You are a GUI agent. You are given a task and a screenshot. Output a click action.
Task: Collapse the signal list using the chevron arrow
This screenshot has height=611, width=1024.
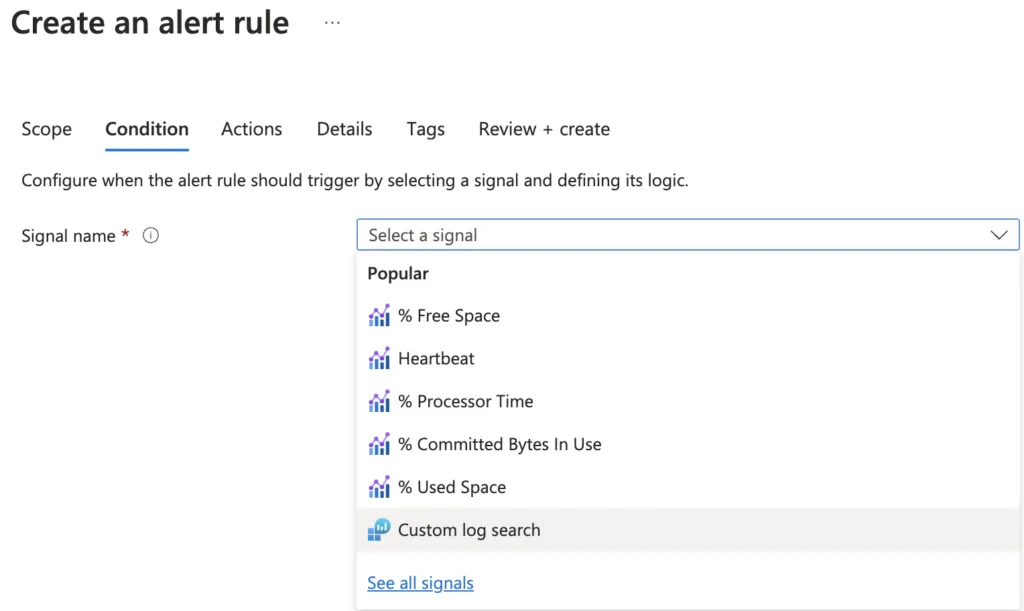coord(998,235)
